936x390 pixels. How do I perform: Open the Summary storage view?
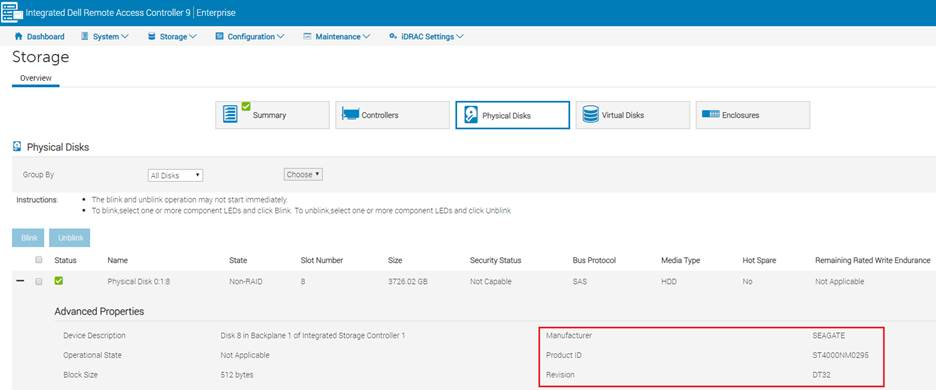point(272,115)
